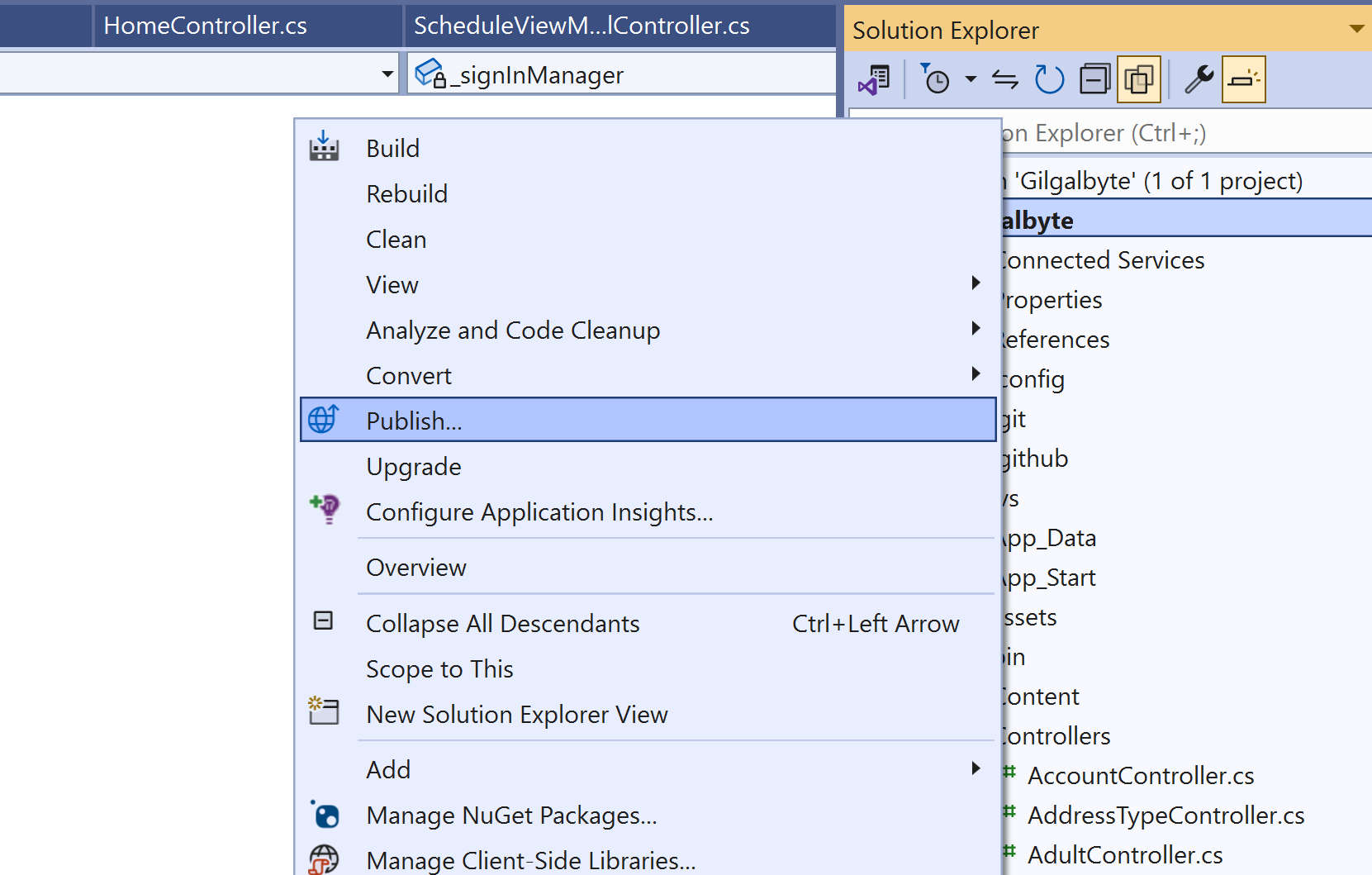
Task: Click the Build icon in context menu
Action: (324, 146)
